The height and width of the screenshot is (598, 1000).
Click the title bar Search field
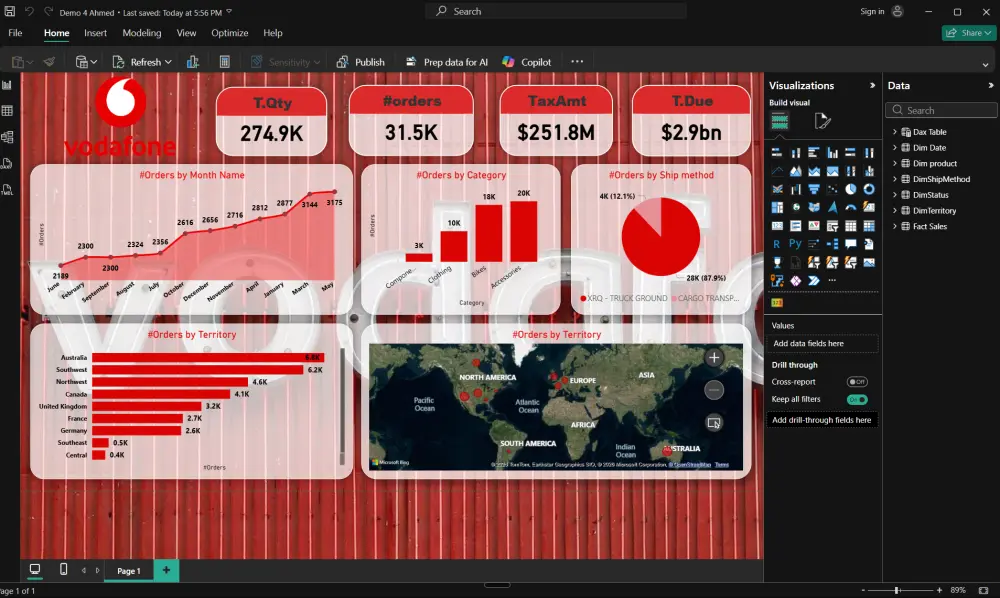pos(556,11)
